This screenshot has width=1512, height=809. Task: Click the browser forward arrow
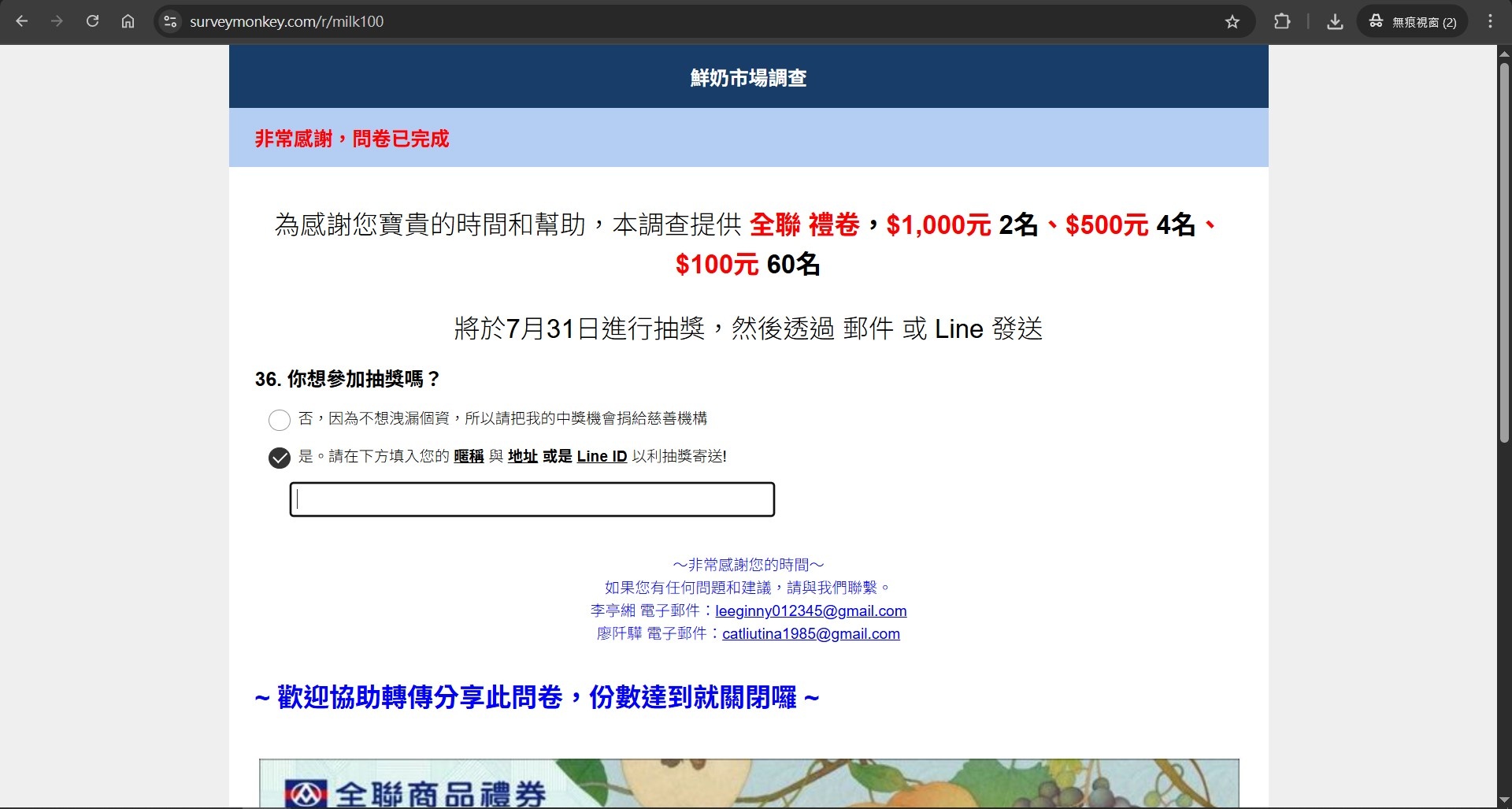pyautogui.click(x=57, y=21)
